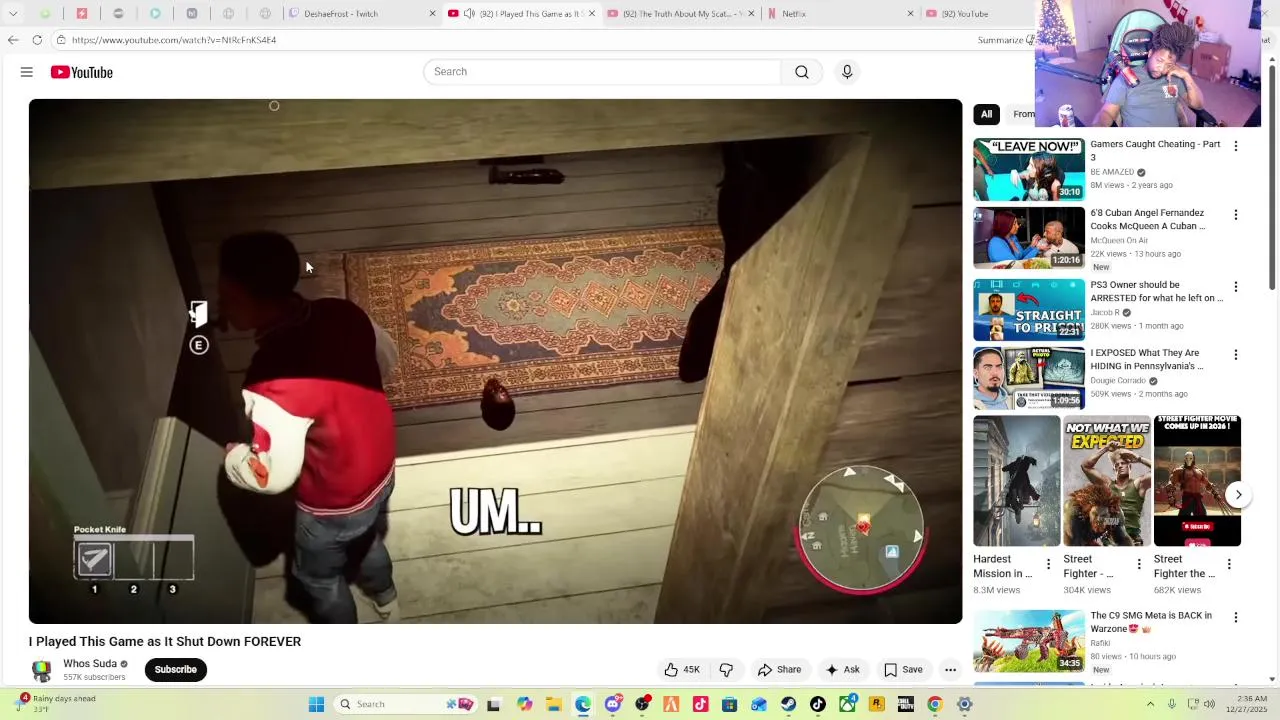The image size is (1280, 720).
Task: Show hidden system tray icons chevron
Action: (1150, 704)
